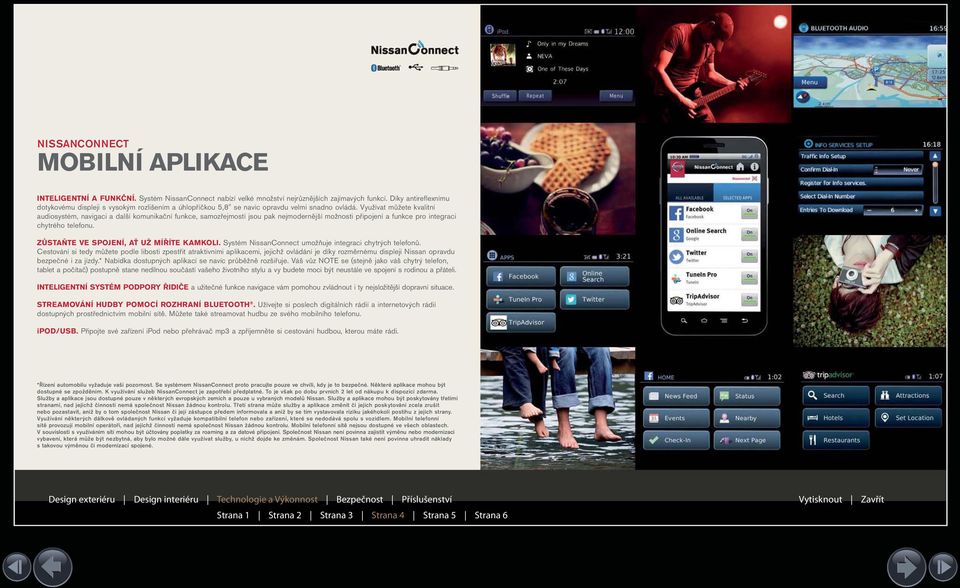Adjust Entries To Download slider
This screenshot has height=588, width=960.
(x=893, y=210)
